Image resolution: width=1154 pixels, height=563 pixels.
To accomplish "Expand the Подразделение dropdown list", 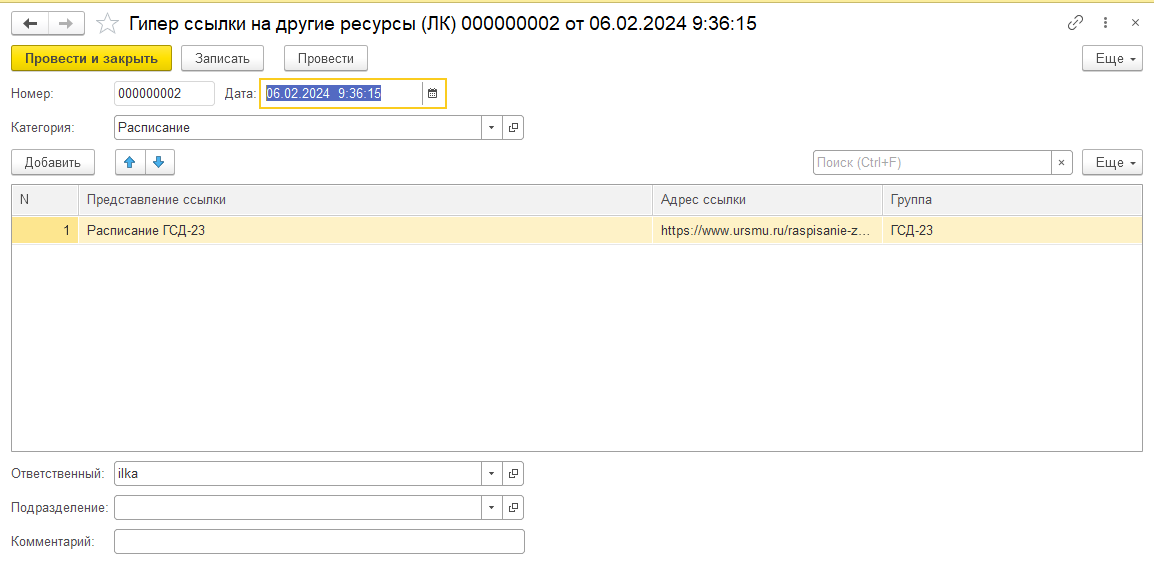I will (x=491, y=508).
